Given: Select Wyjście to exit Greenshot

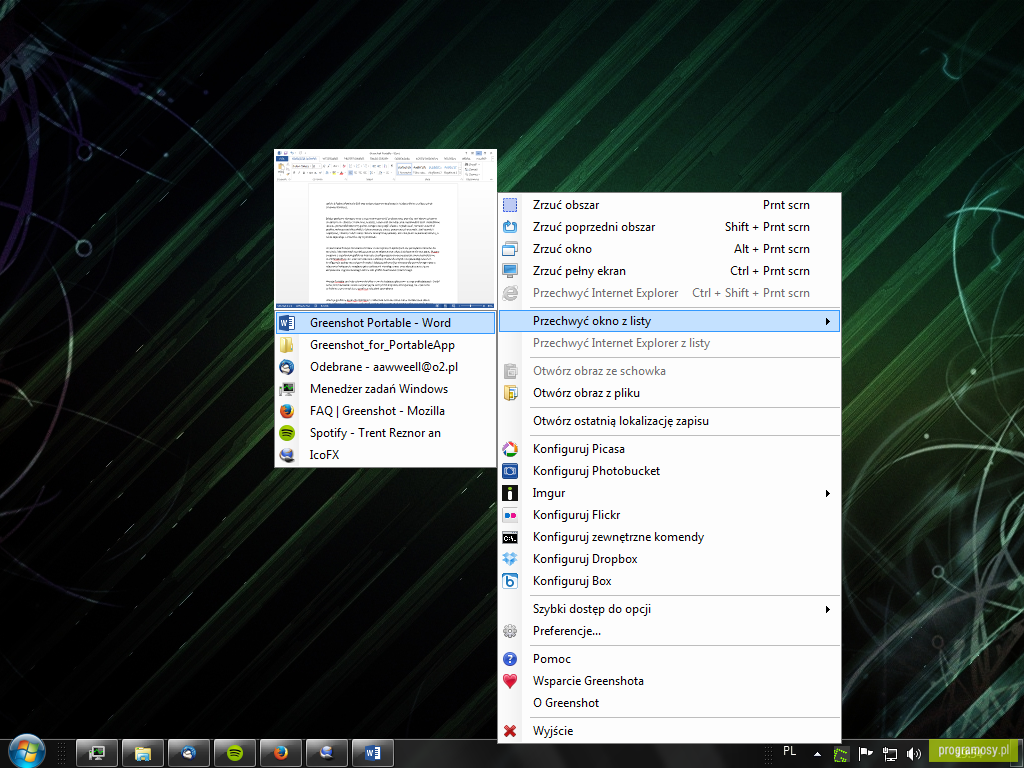Looking at the screenshot, I should pos(669,731).
